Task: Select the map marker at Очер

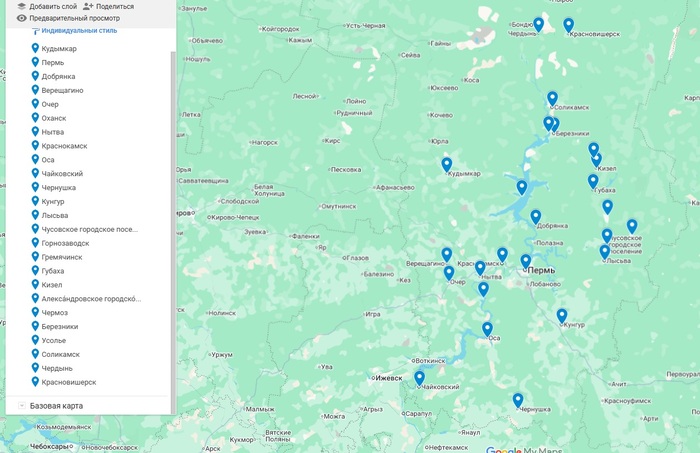Action: click(449, 273)
